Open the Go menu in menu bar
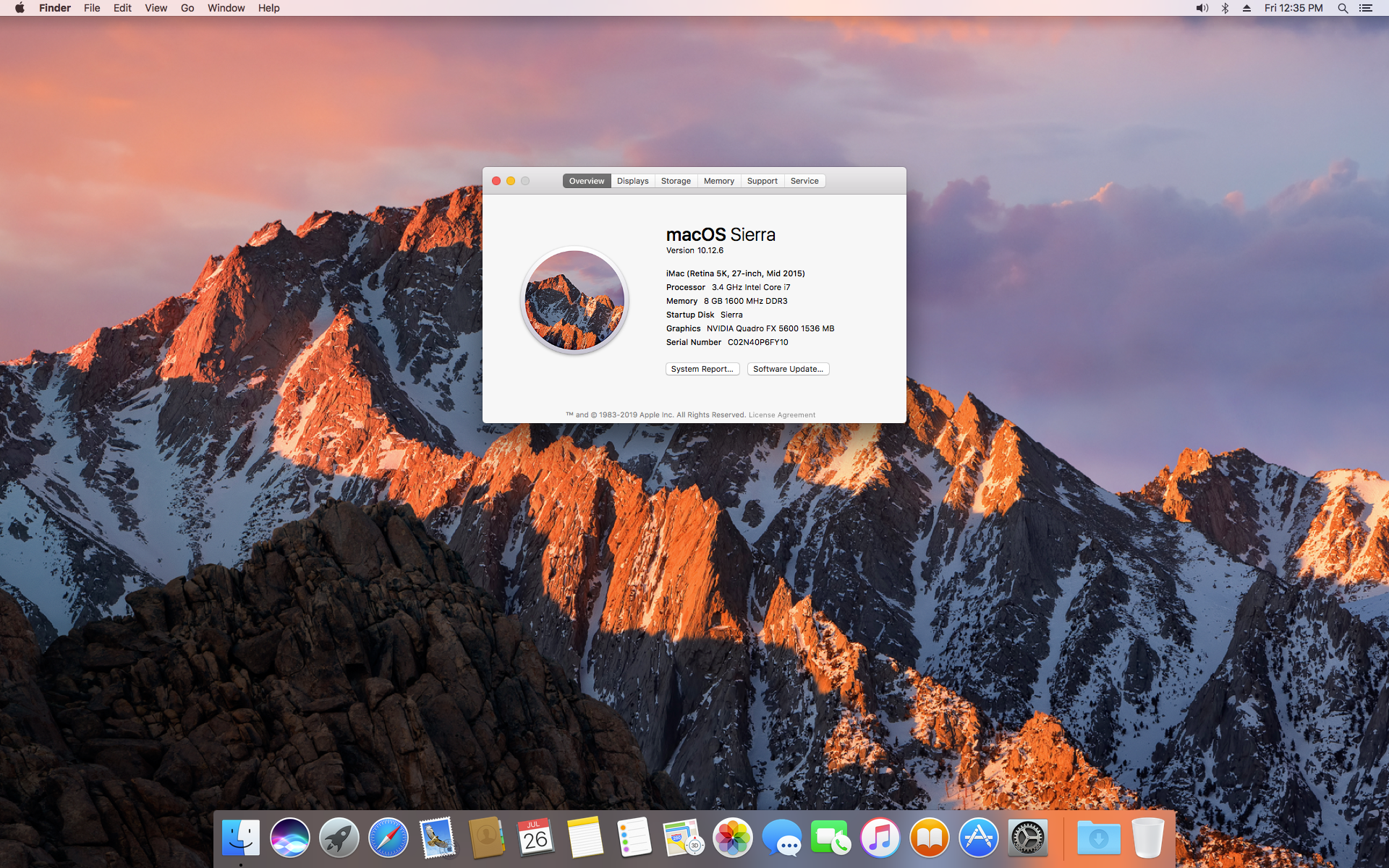The height and width of the screenshot is (868, 1389). (x=187, y=8)
